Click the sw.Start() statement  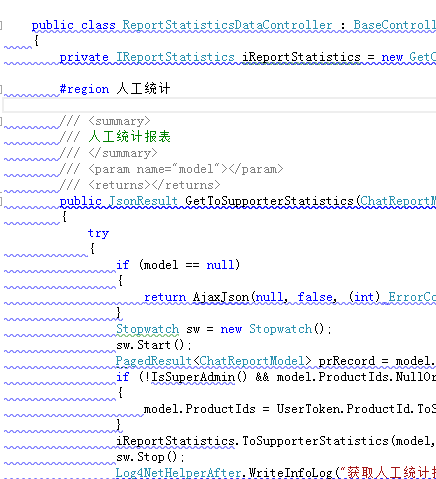coord(154,345)
